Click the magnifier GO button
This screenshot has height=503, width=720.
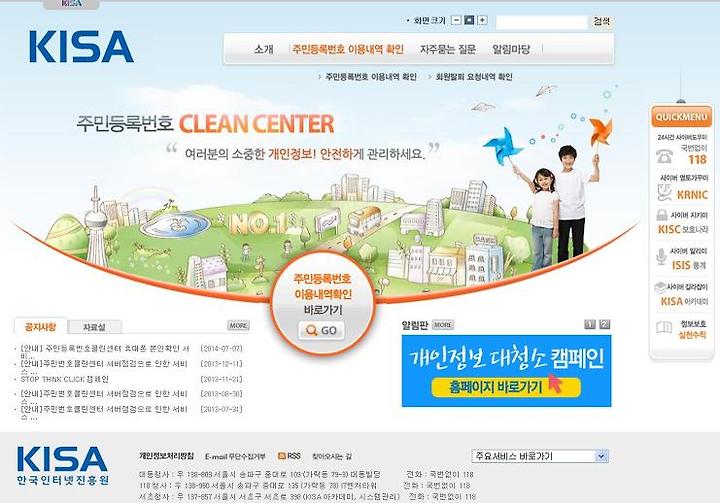(x=321, y=330)
